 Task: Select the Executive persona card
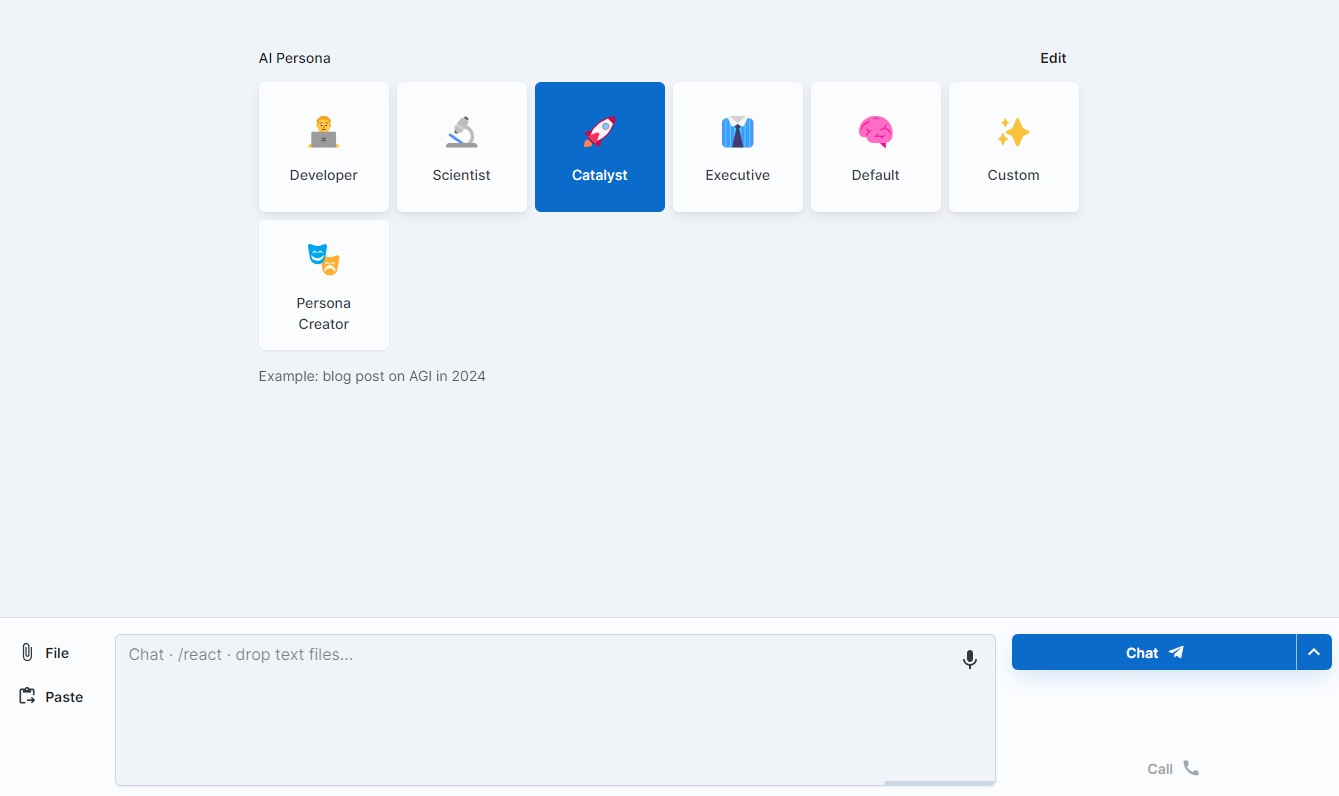click(738, 147)
